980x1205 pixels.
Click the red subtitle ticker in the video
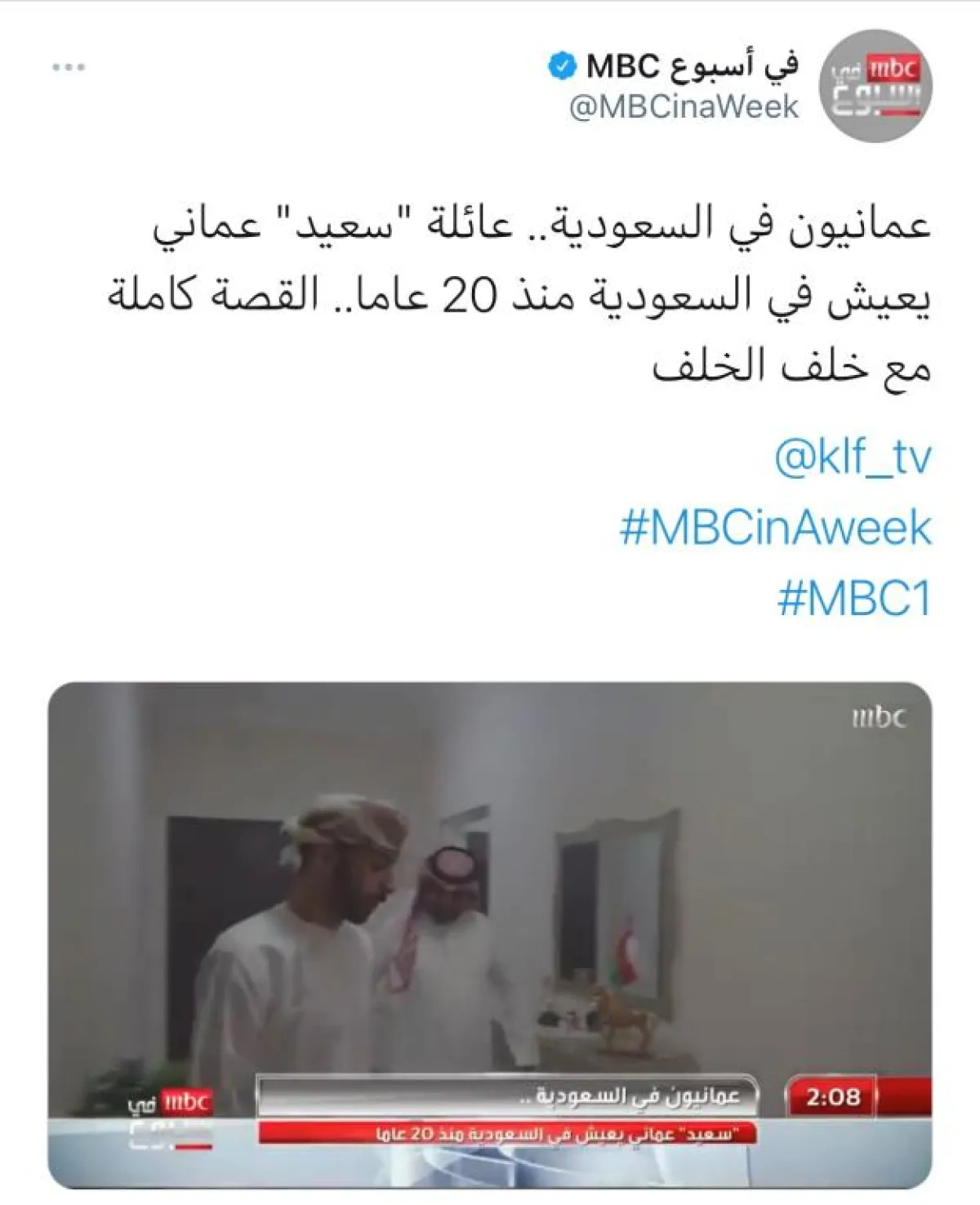pyautogui.click(x=507, y=1133)
